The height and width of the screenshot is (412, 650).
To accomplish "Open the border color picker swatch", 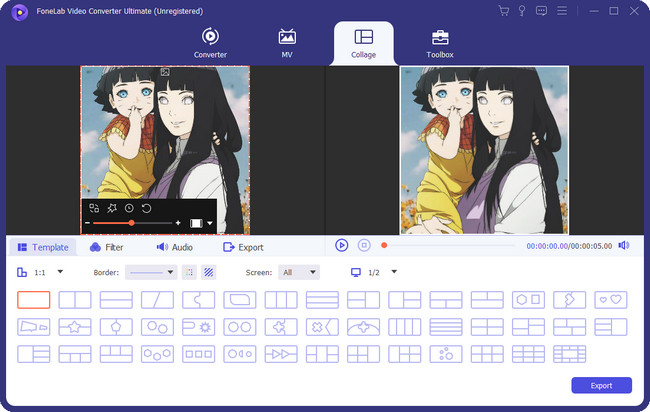I will point(189,272).
